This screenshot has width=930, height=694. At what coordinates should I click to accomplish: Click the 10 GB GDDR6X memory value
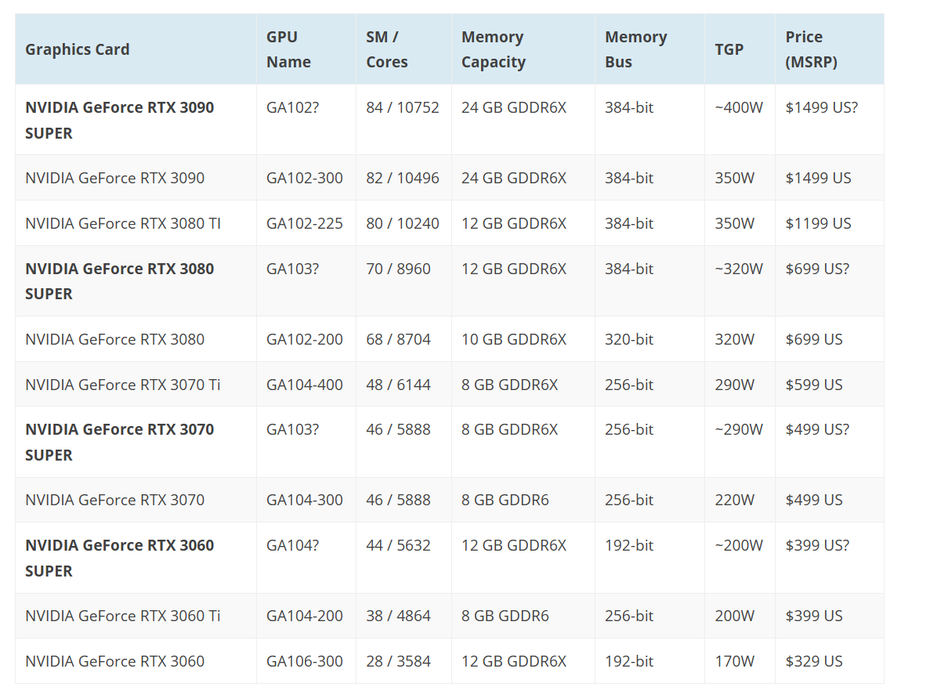click(514, 339)
